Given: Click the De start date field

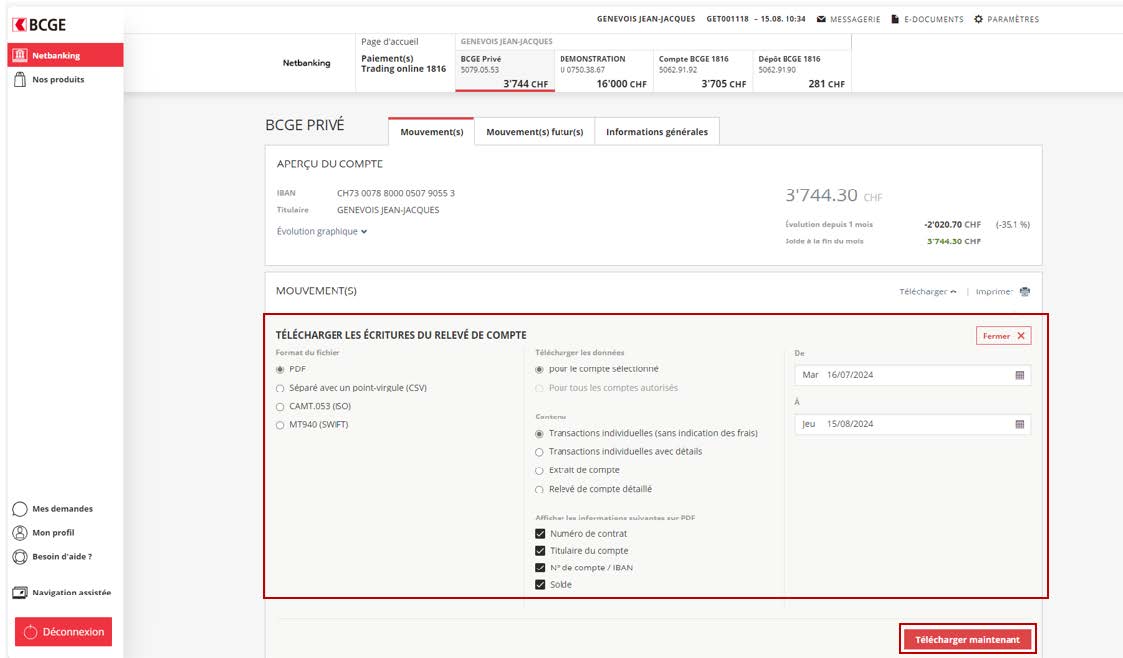Looking at the screenshot, I should point(912,375).
